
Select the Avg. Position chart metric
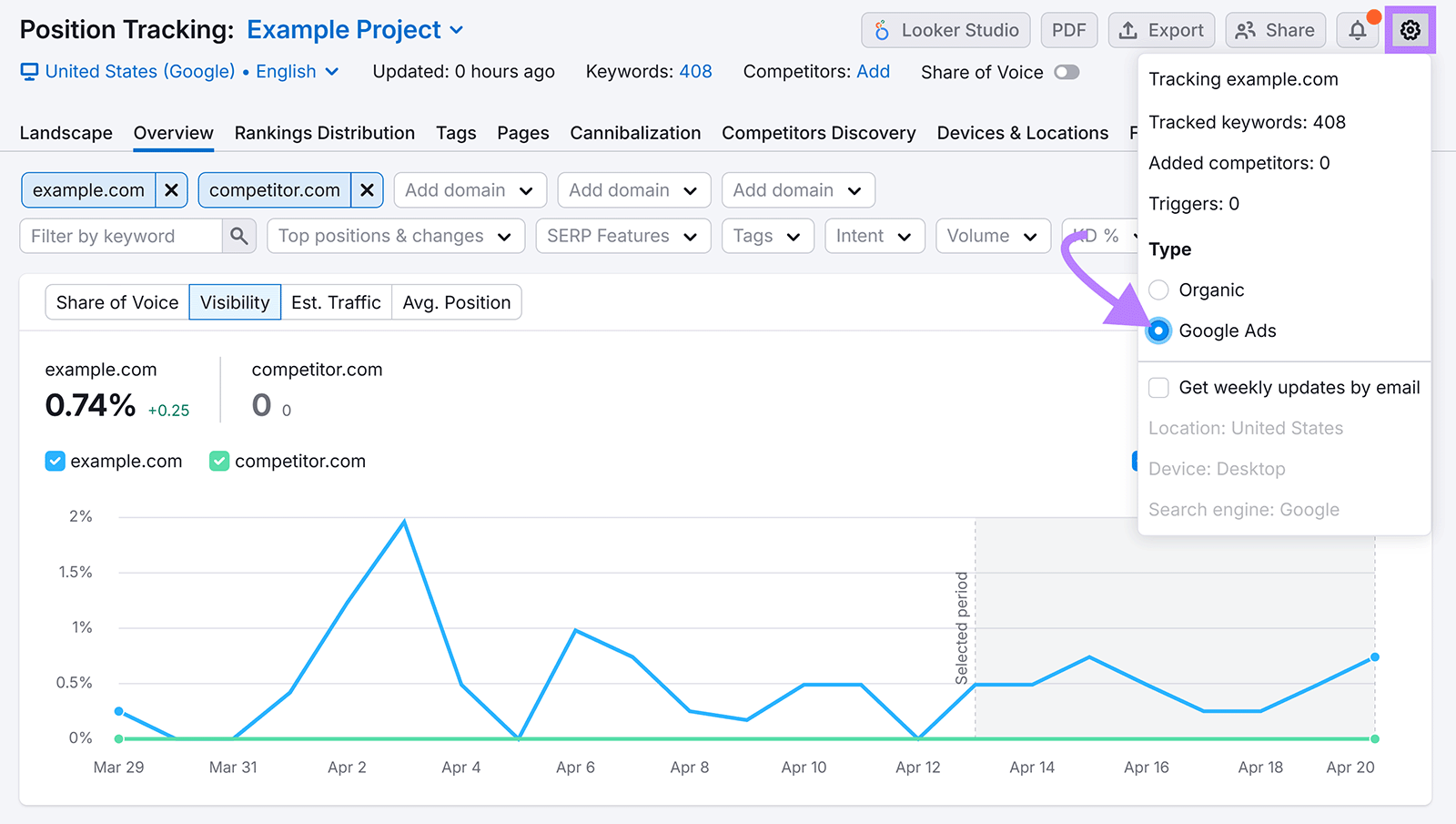tap(457, 302)
